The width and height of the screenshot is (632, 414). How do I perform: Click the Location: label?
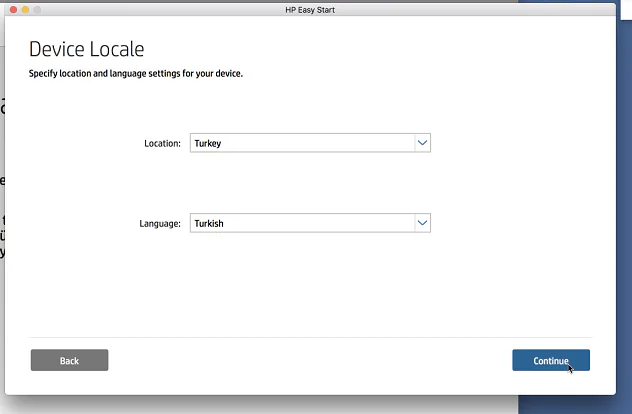coord(162,144)
